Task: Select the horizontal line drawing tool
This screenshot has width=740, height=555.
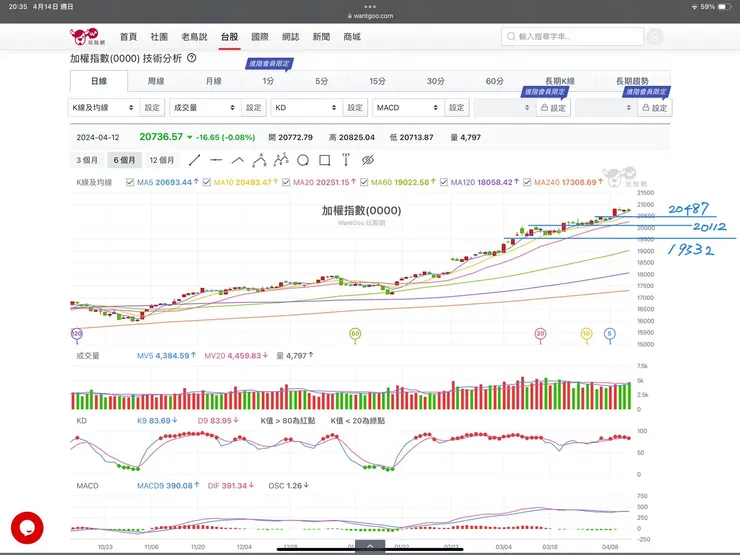Action: coord(216,160)
